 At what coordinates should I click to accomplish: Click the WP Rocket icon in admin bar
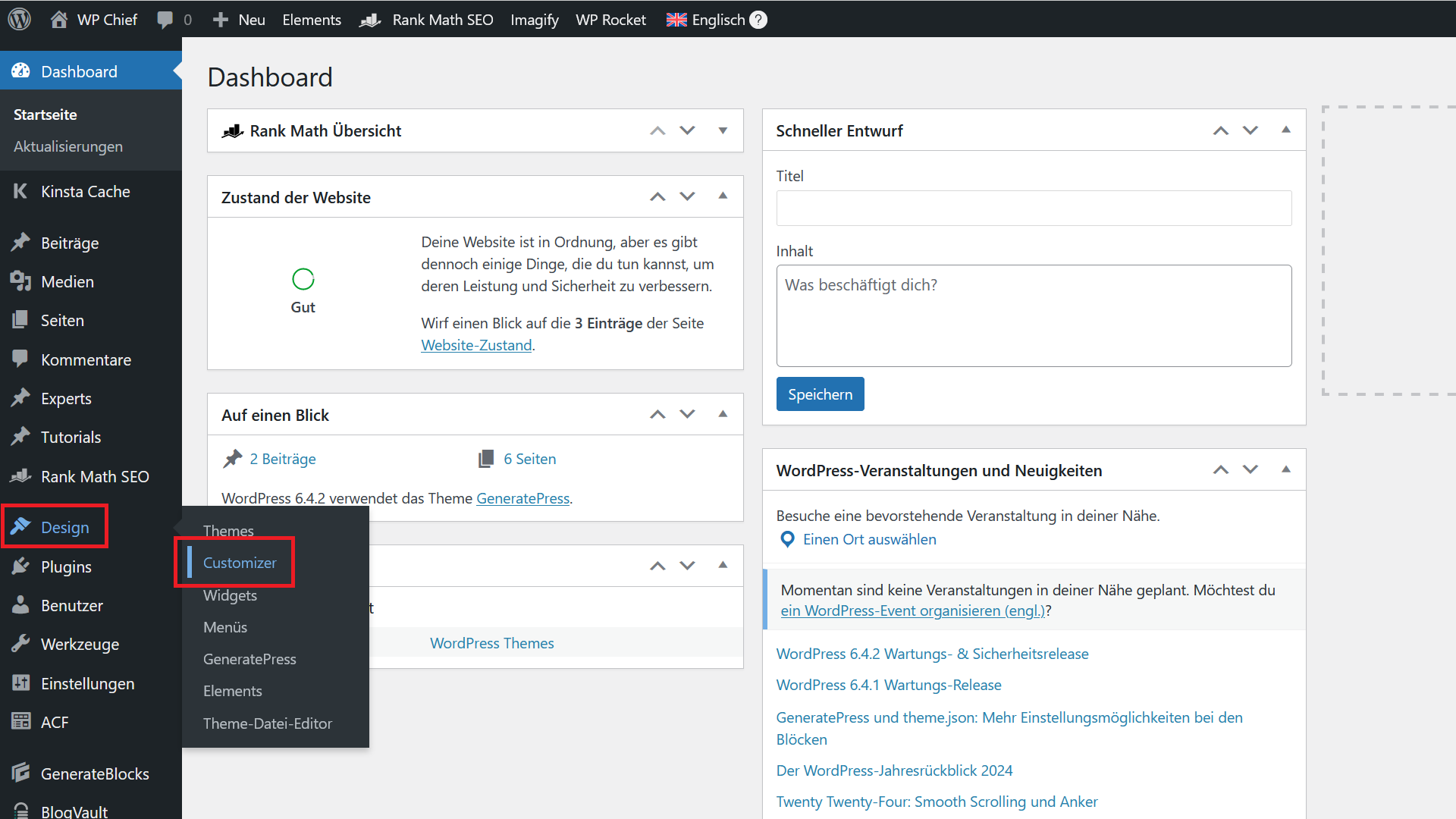[x=609, y=19]
